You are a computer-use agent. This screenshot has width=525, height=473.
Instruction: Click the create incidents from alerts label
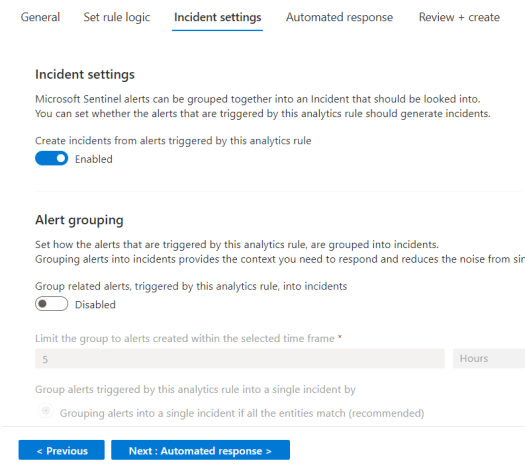click(173, 141)
